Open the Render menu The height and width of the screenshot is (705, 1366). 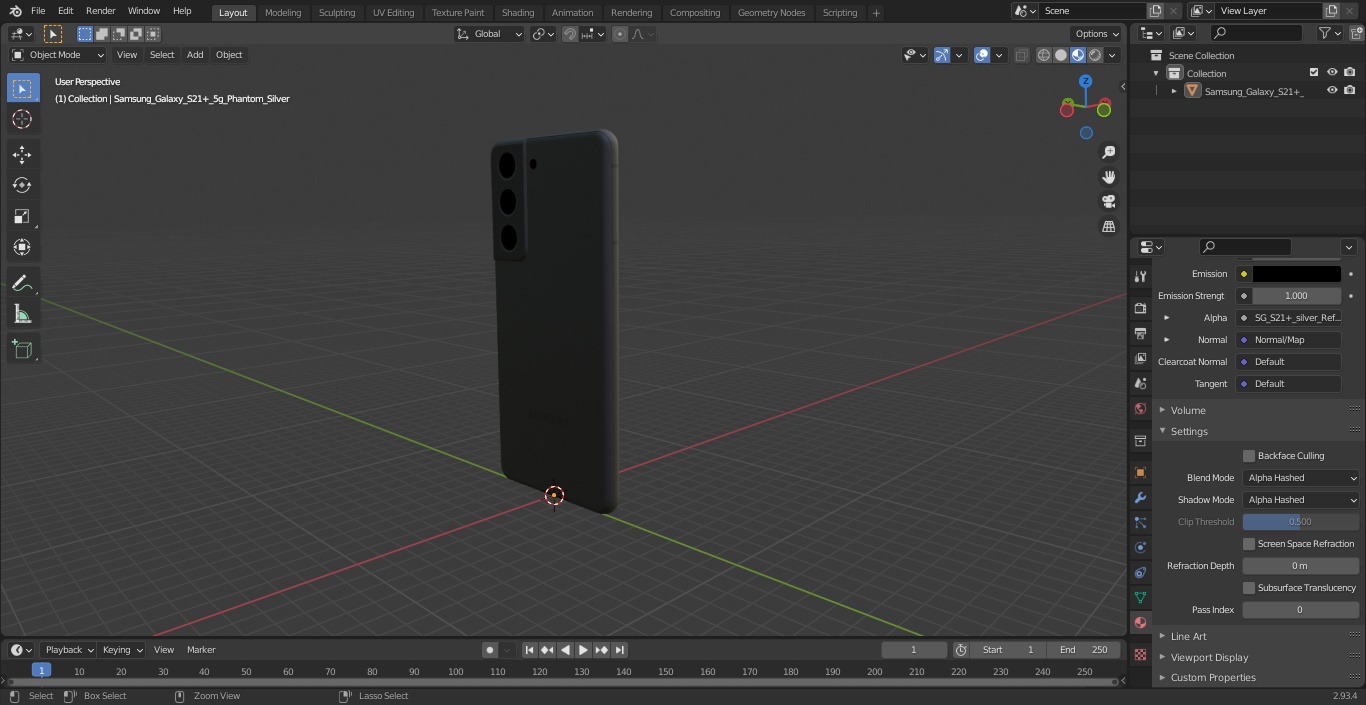coord(100,11)
